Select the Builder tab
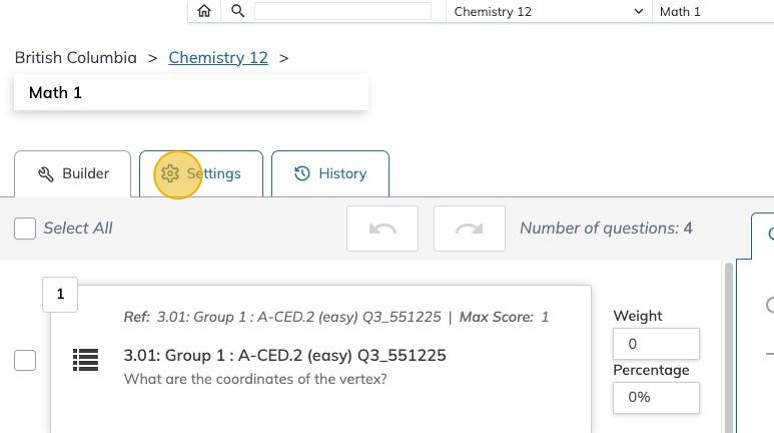Screen dimensions: 774x433 point(73,174)
